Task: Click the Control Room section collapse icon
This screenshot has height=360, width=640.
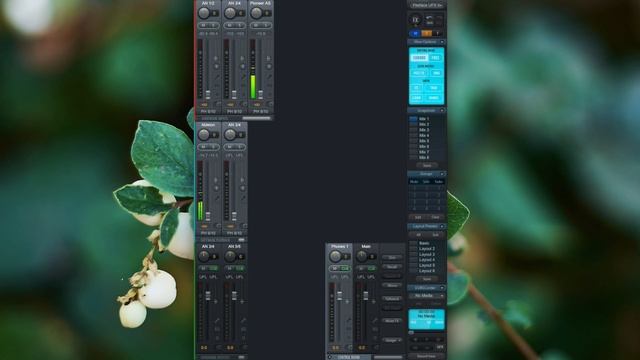Action: click(330, 357)
